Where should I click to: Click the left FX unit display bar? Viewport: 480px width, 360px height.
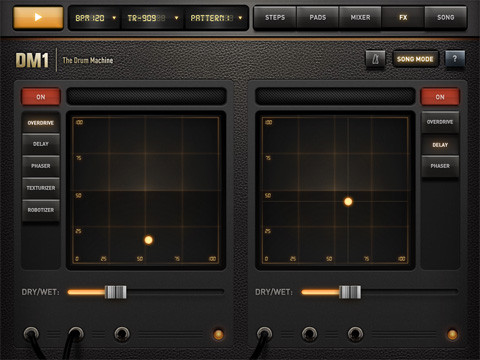[x=146, y=96]
